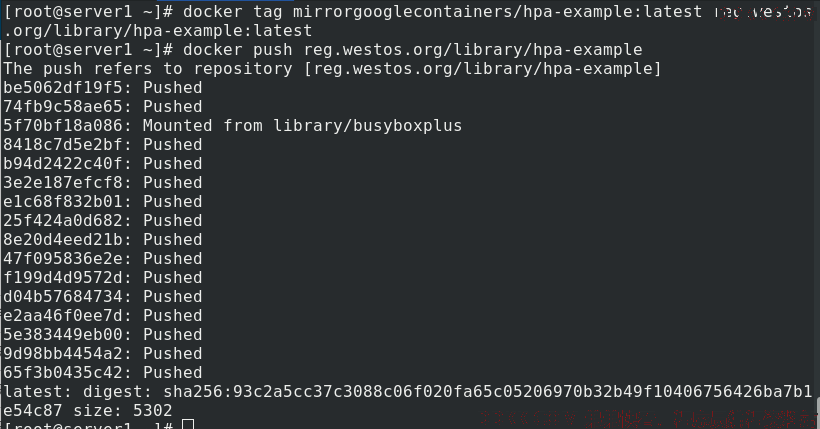Click layer ID 47f095836e2e
820x429 pixels.
(63, 258)
